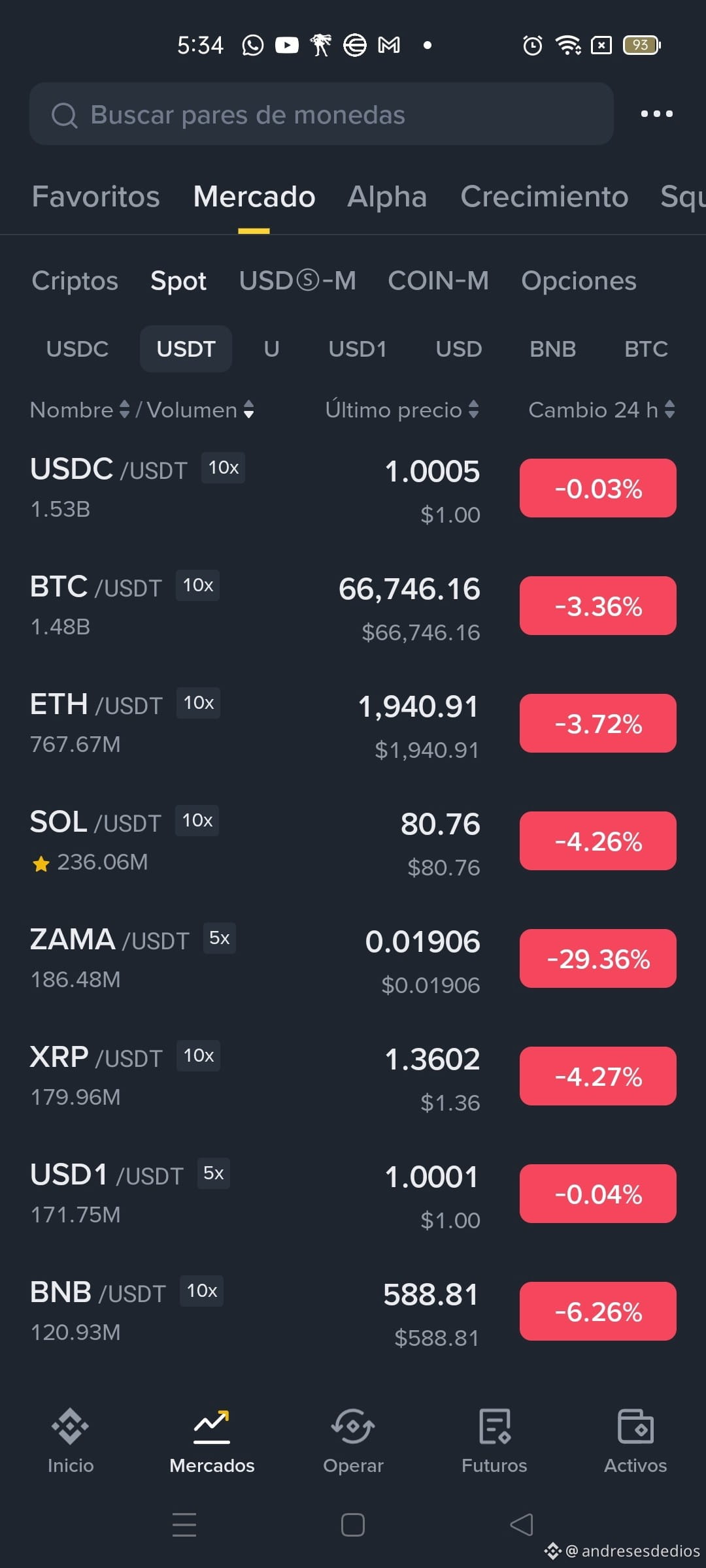Image resolution: width=706 pixels, height=1568 pixels.
Task: Tap the SOL favorite star icon
Action: pyautogui.click(x=41, y=864)
